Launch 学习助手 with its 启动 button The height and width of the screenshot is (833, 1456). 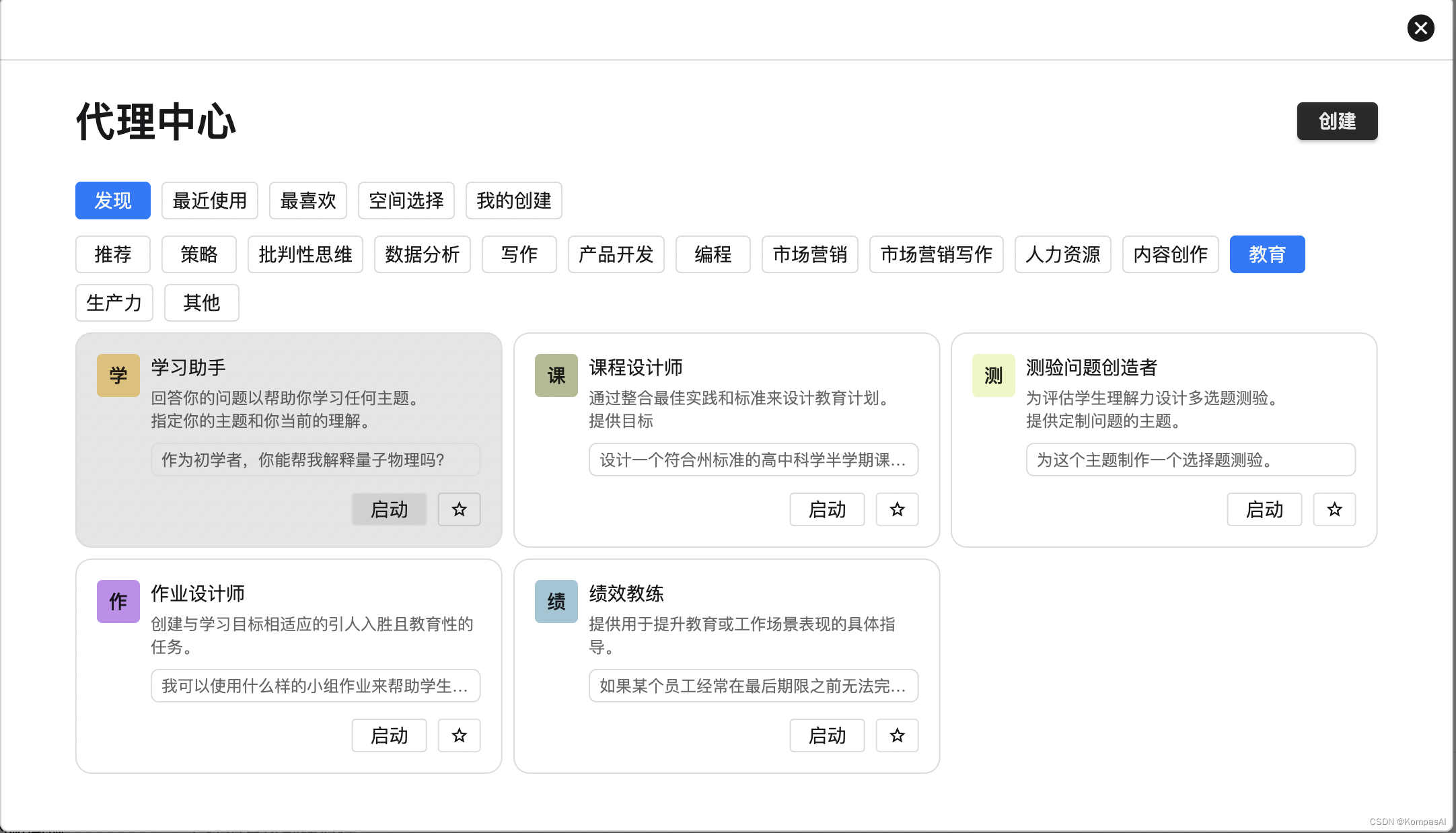tap(390, 509)
